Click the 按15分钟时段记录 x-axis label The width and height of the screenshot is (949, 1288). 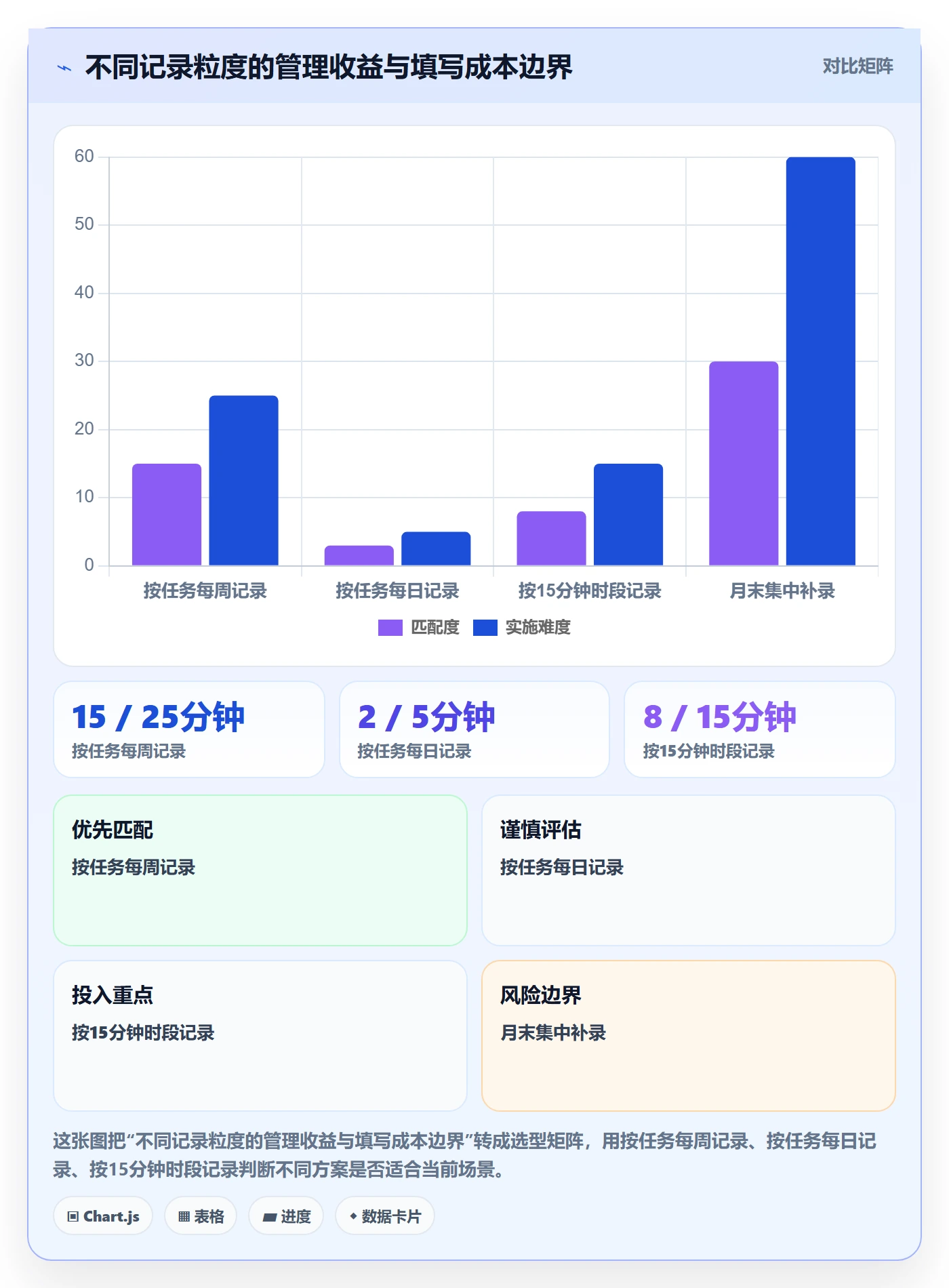pyautogui.click(x=590, y=591)
